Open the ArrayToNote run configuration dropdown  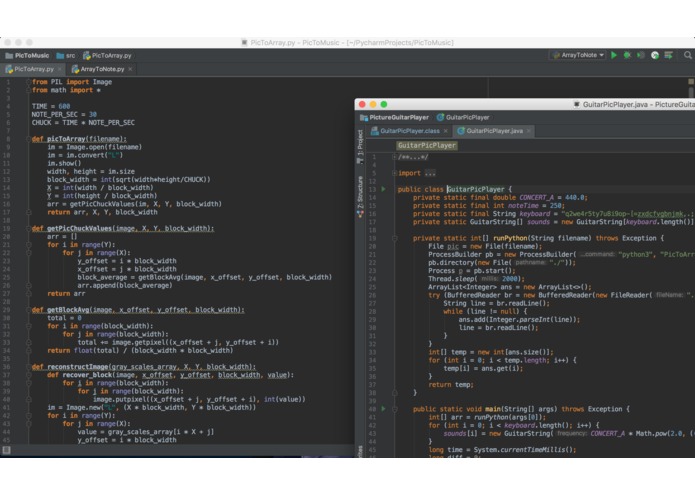tap(578, 55)
